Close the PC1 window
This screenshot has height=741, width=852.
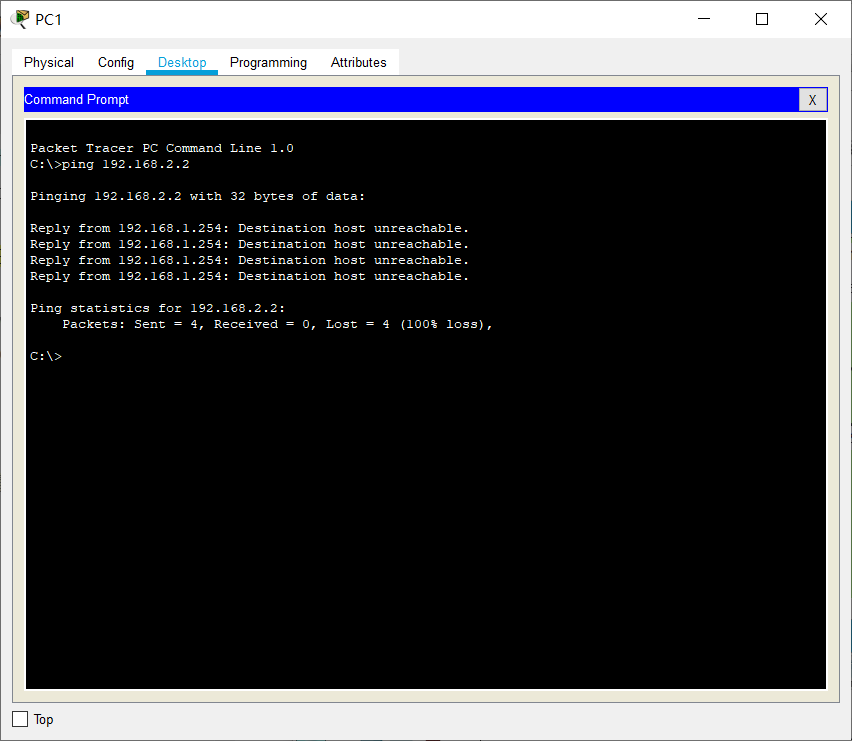coord(820,19)
